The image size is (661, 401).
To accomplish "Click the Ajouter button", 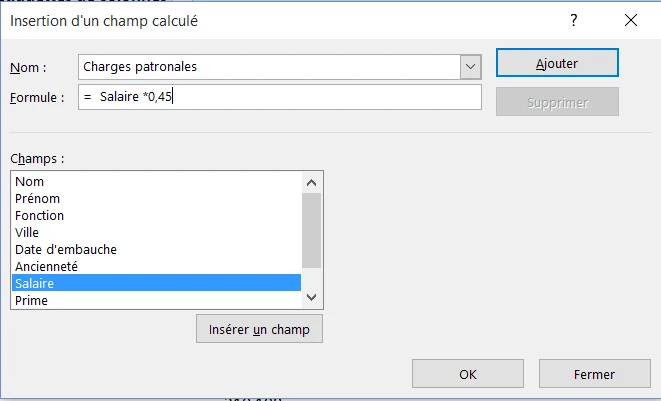I will (x=557, y=63).
